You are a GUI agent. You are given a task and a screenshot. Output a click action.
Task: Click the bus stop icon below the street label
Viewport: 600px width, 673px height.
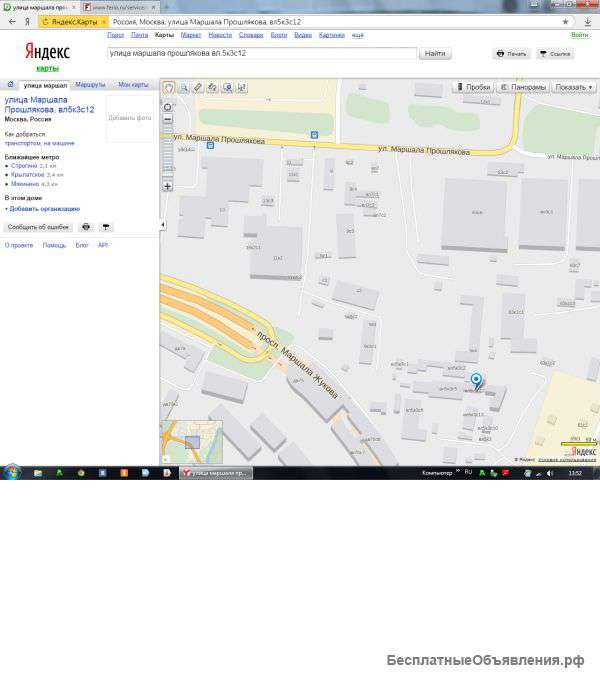[x=210, y=146]
